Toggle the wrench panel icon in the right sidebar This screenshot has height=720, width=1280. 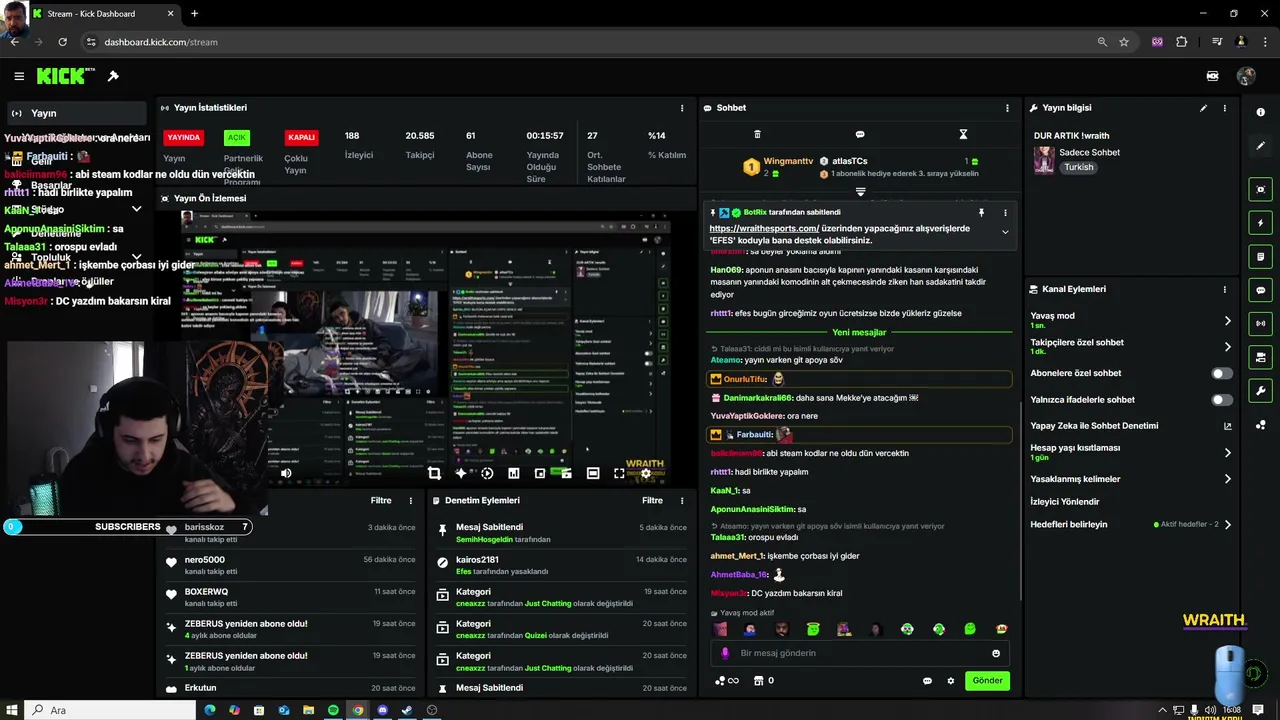(x=1260, y=391)
